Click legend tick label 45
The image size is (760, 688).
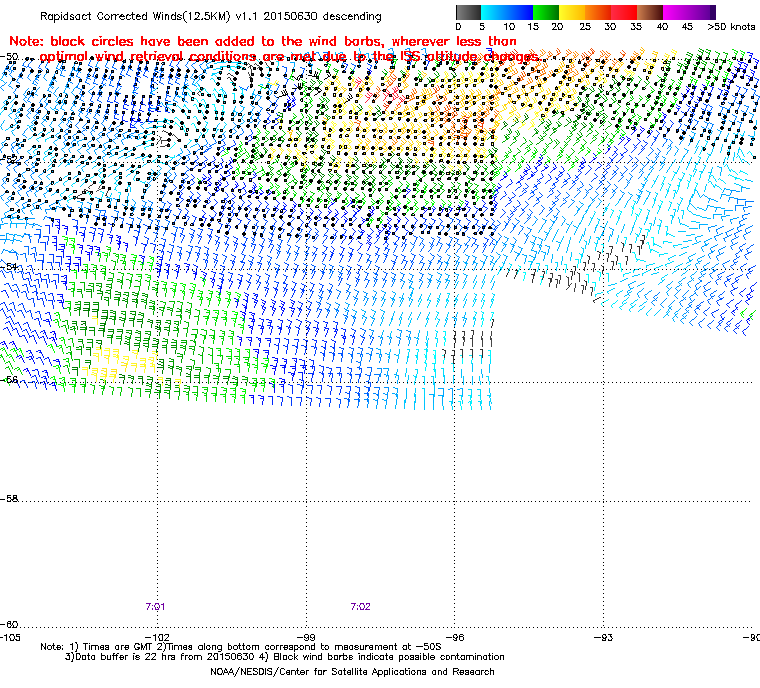(688, 27)
